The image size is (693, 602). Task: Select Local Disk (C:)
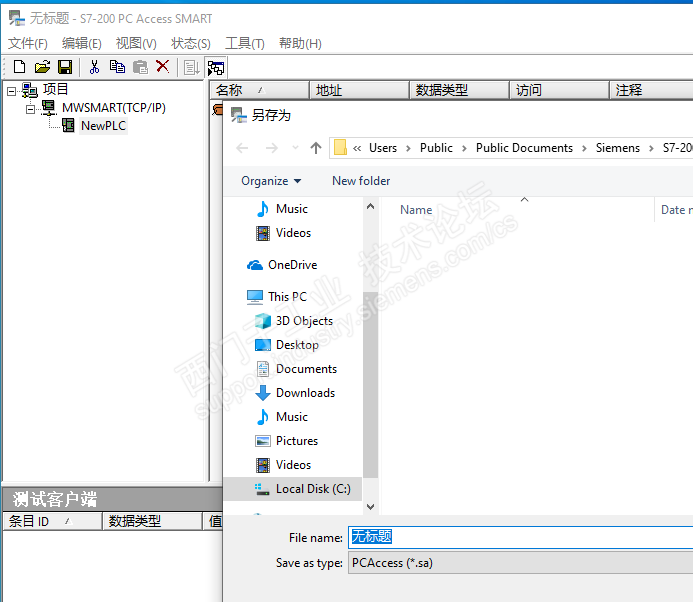(x=293, y=489)
